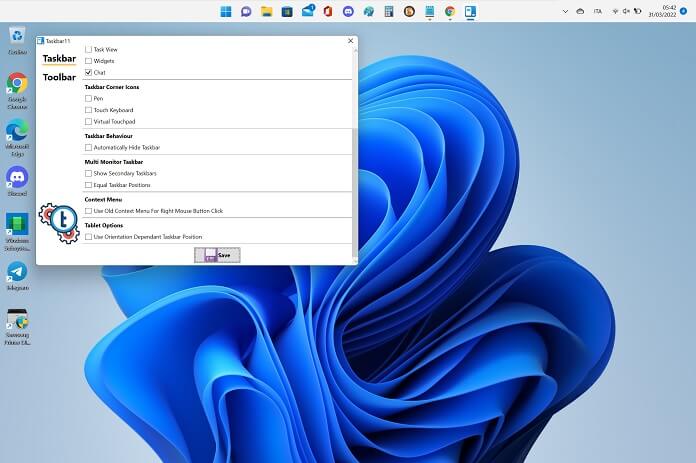696x463 pixels.
Task: Switch to the Toolbar tab
Action: (x=59, y=77)
